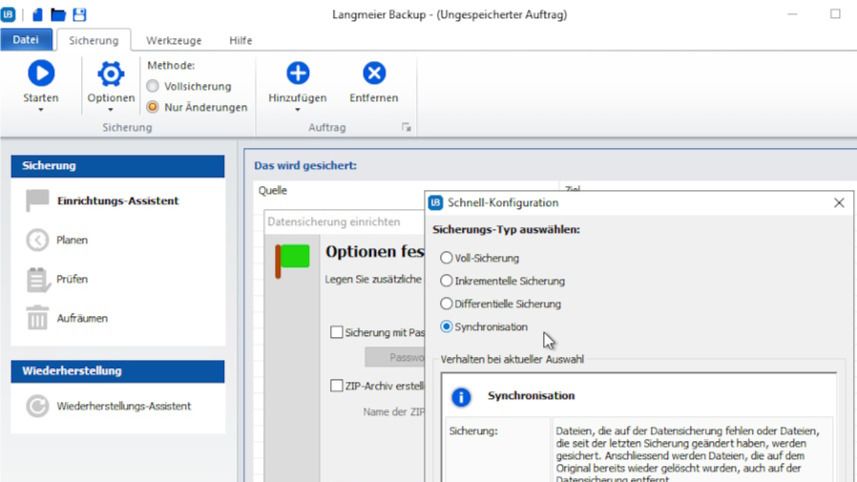This screenshot has height=482, width=857.
Task: Click the green flag icon in wizard
Action: point(292,260)
